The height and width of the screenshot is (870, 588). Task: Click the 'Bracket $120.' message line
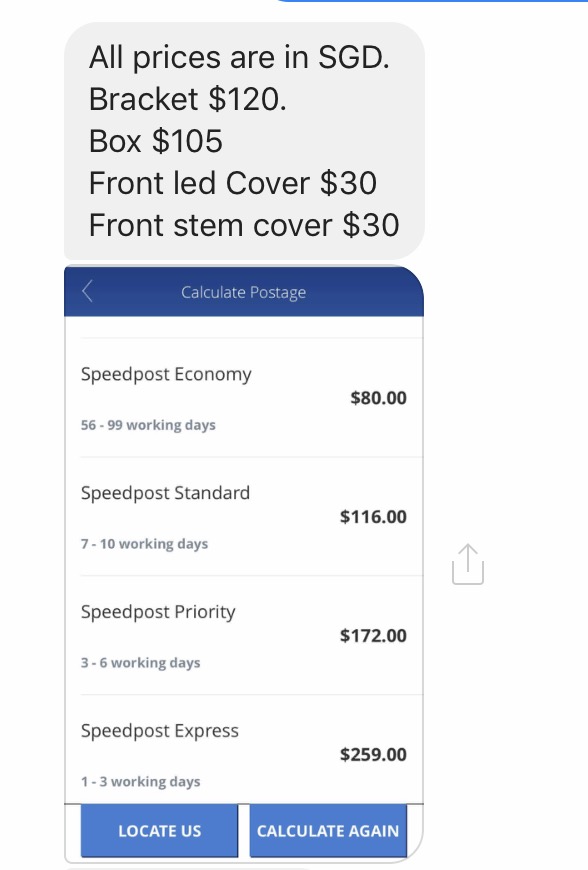click(187, 99)
